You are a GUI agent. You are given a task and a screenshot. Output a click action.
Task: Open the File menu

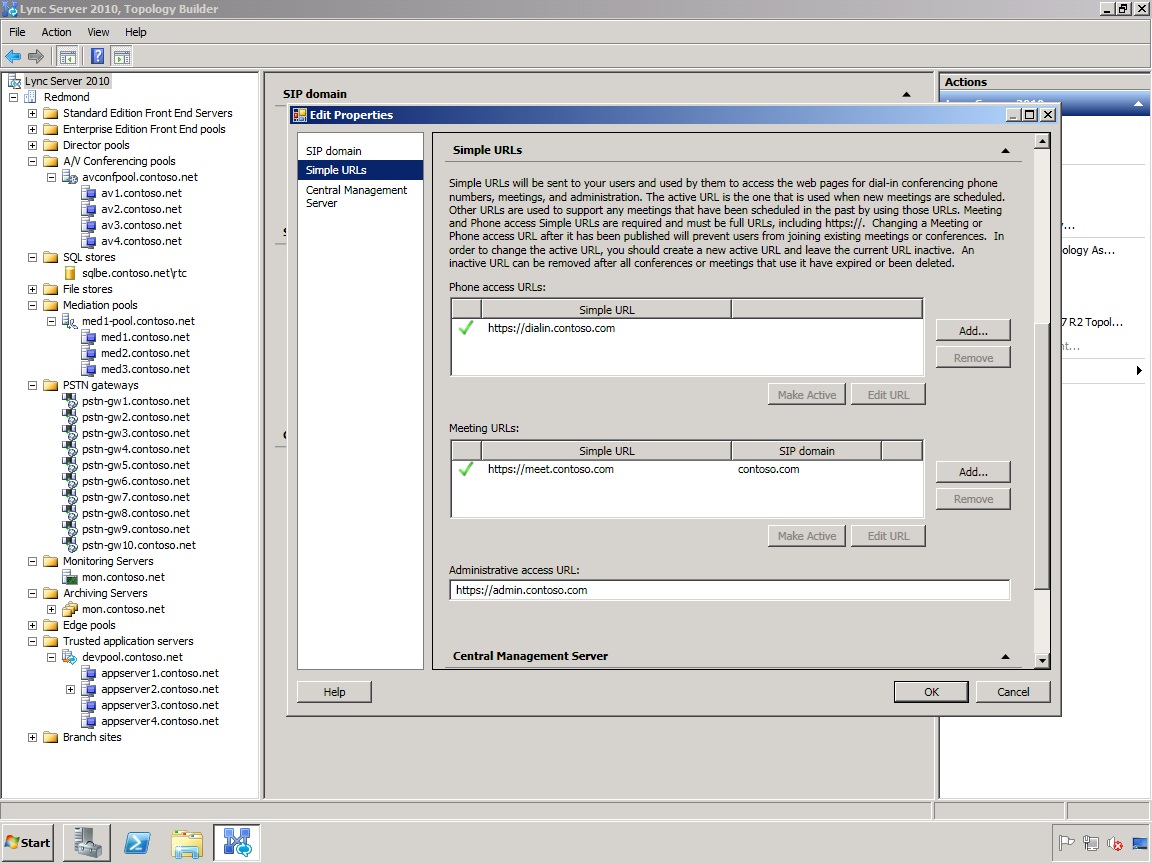coord(17,32)
